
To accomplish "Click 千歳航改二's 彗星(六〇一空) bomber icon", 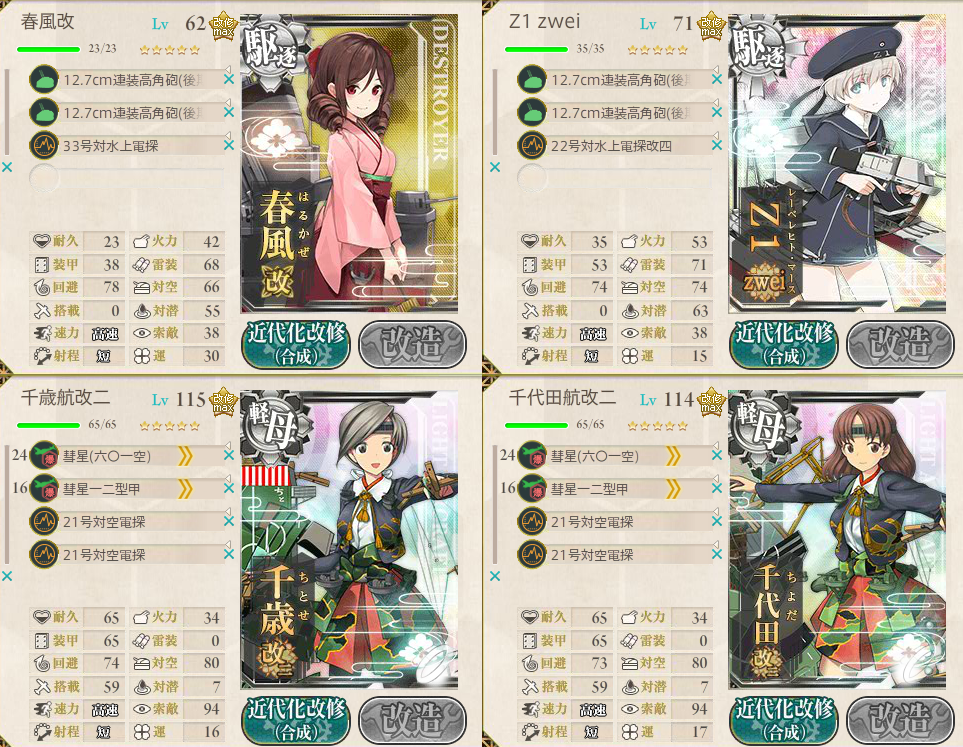I will tap(44, 456).
